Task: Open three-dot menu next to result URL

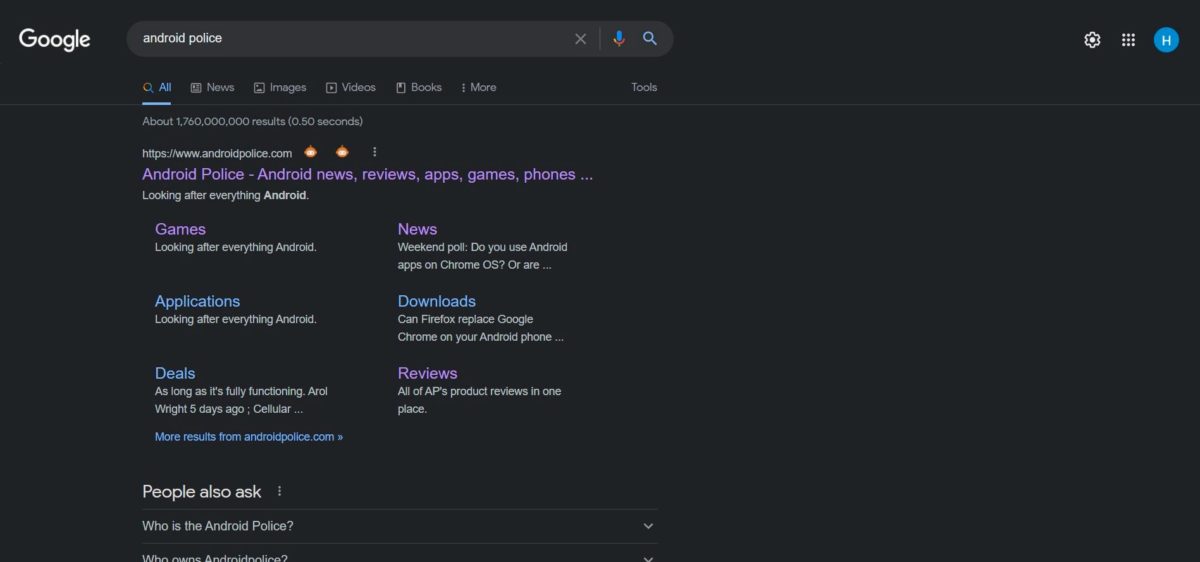Action: [x=375, y=152]
